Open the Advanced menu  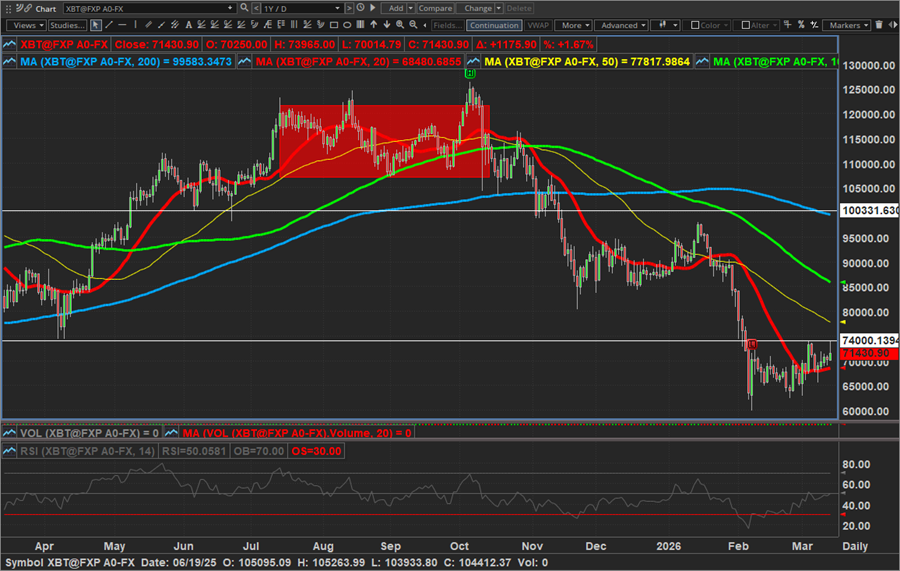622,25
